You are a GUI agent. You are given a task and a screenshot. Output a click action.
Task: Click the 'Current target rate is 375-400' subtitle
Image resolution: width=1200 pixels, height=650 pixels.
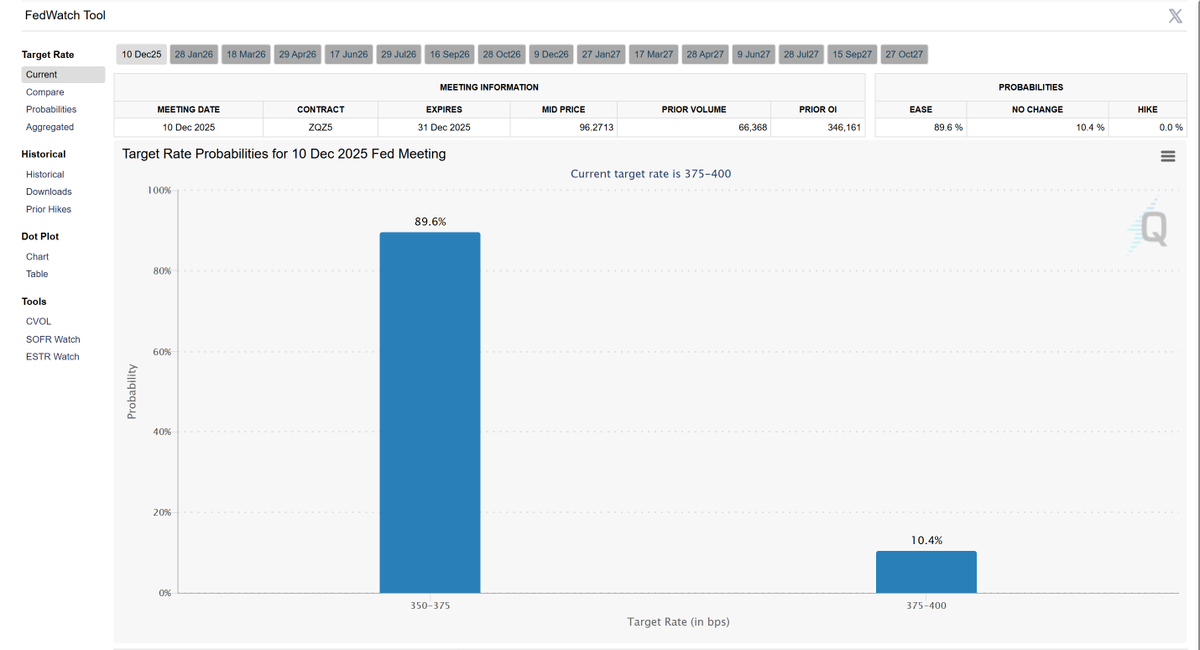651,174
